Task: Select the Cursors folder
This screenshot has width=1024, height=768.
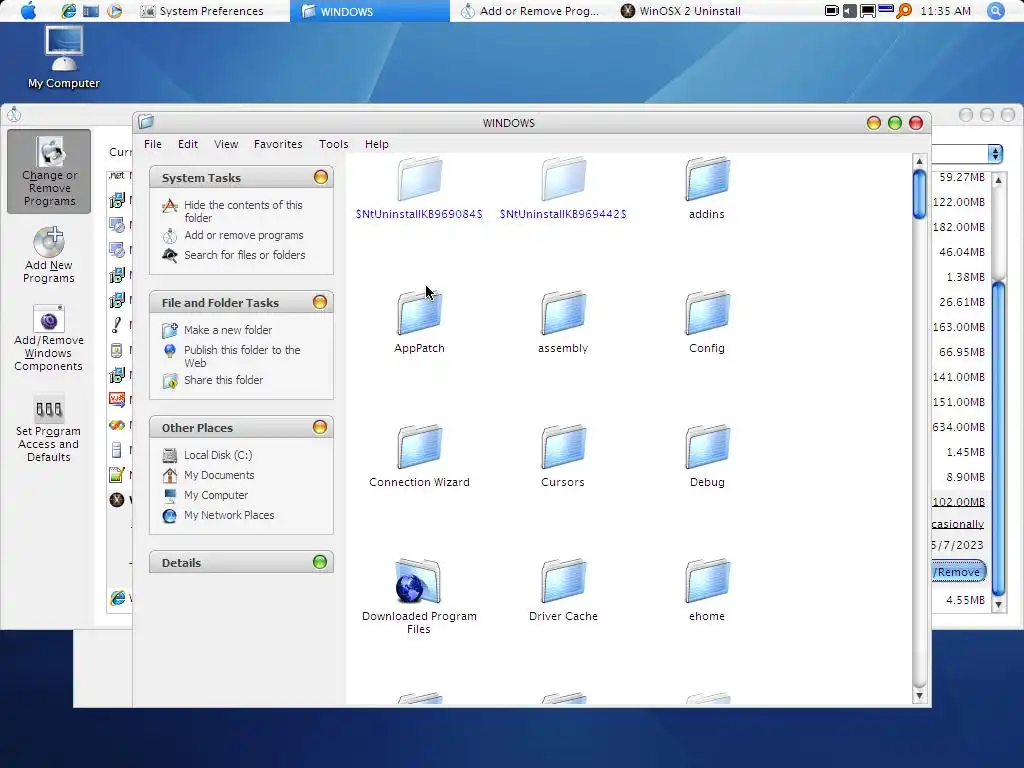Action: (x=563, y=456)
